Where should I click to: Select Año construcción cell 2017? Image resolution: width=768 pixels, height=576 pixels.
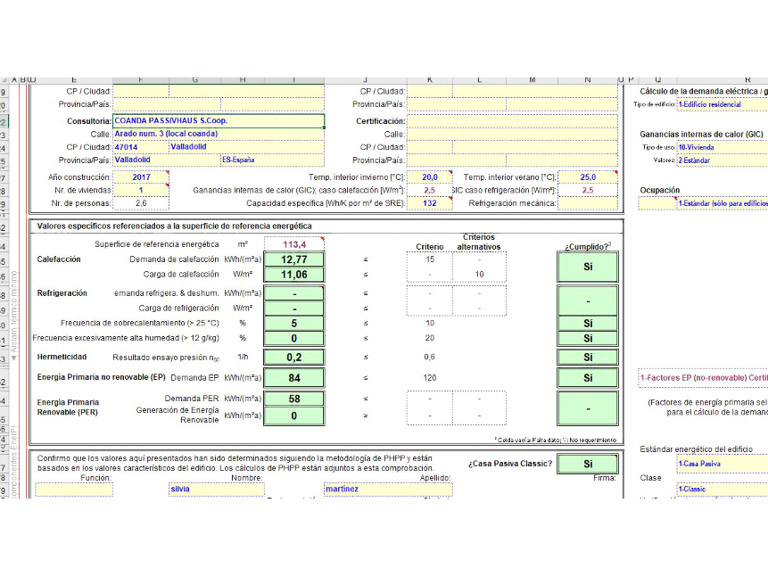tap(141, 177)
